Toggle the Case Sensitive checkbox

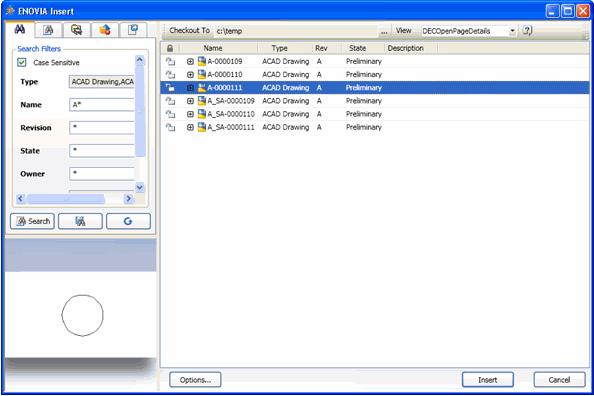tap(22, 63)
